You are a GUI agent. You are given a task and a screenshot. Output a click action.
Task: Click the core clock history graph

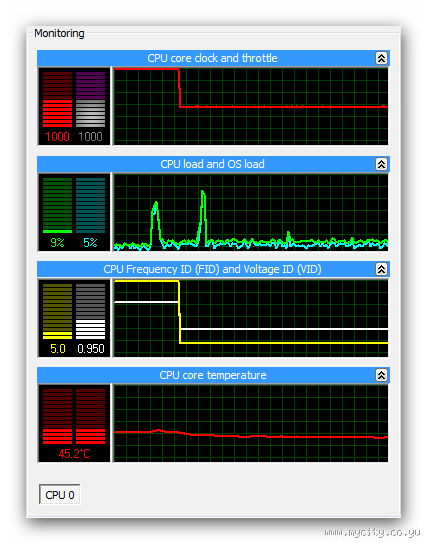pyautogui.click(x=251, y=107)
